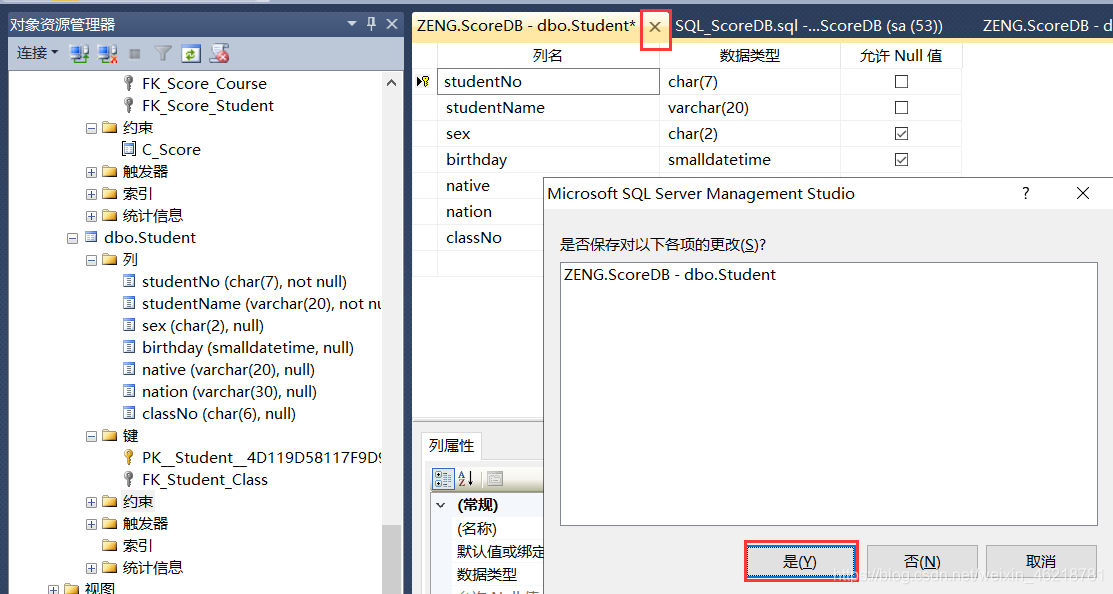
Task: Expand the 索引 folder below the upper 触发器
Action: [x=92, y=194]
